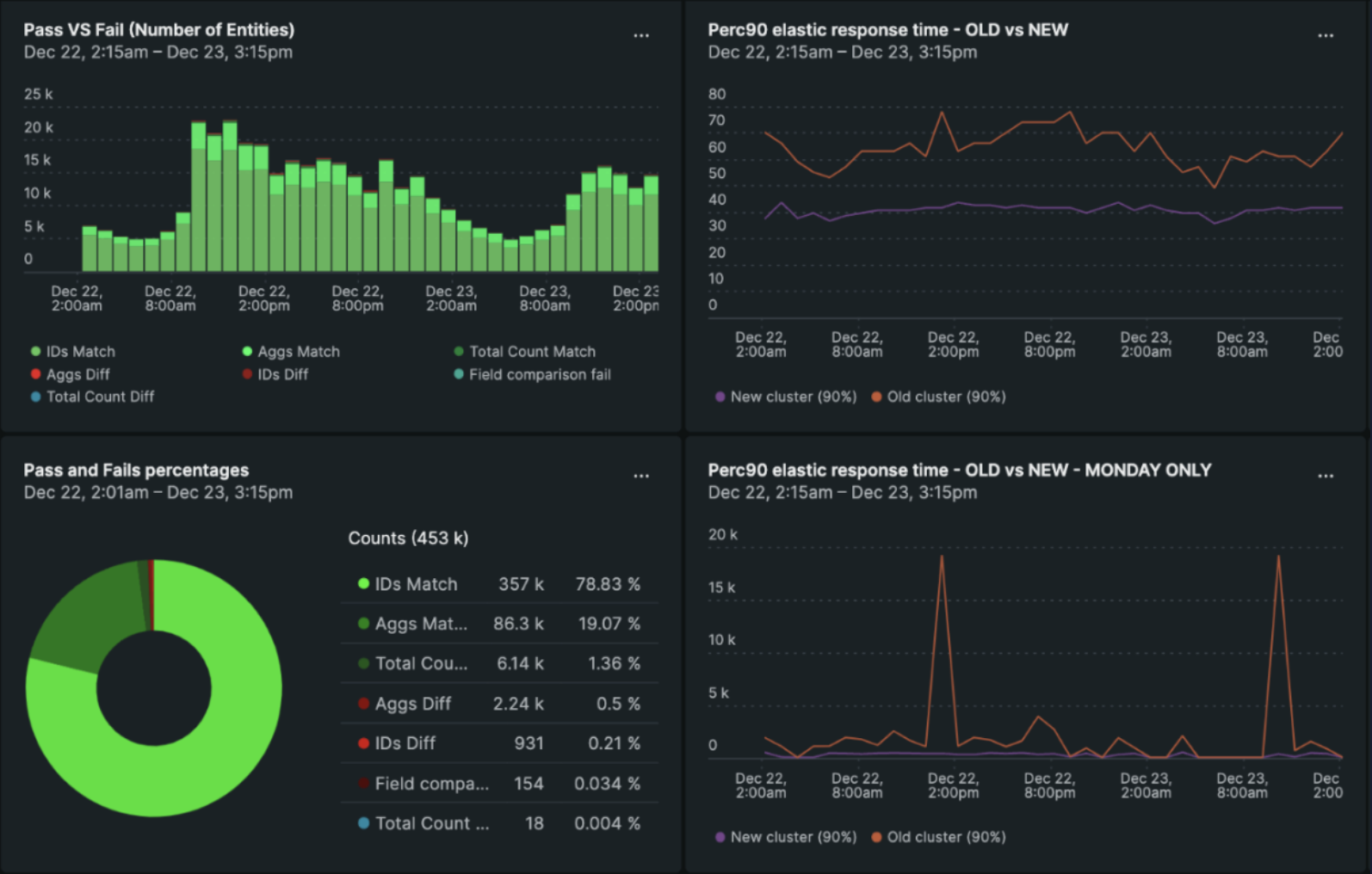Open options menu for MONDAY ONLY chart
Viewport: 1372px width, 874px height.
point(1325,476)
